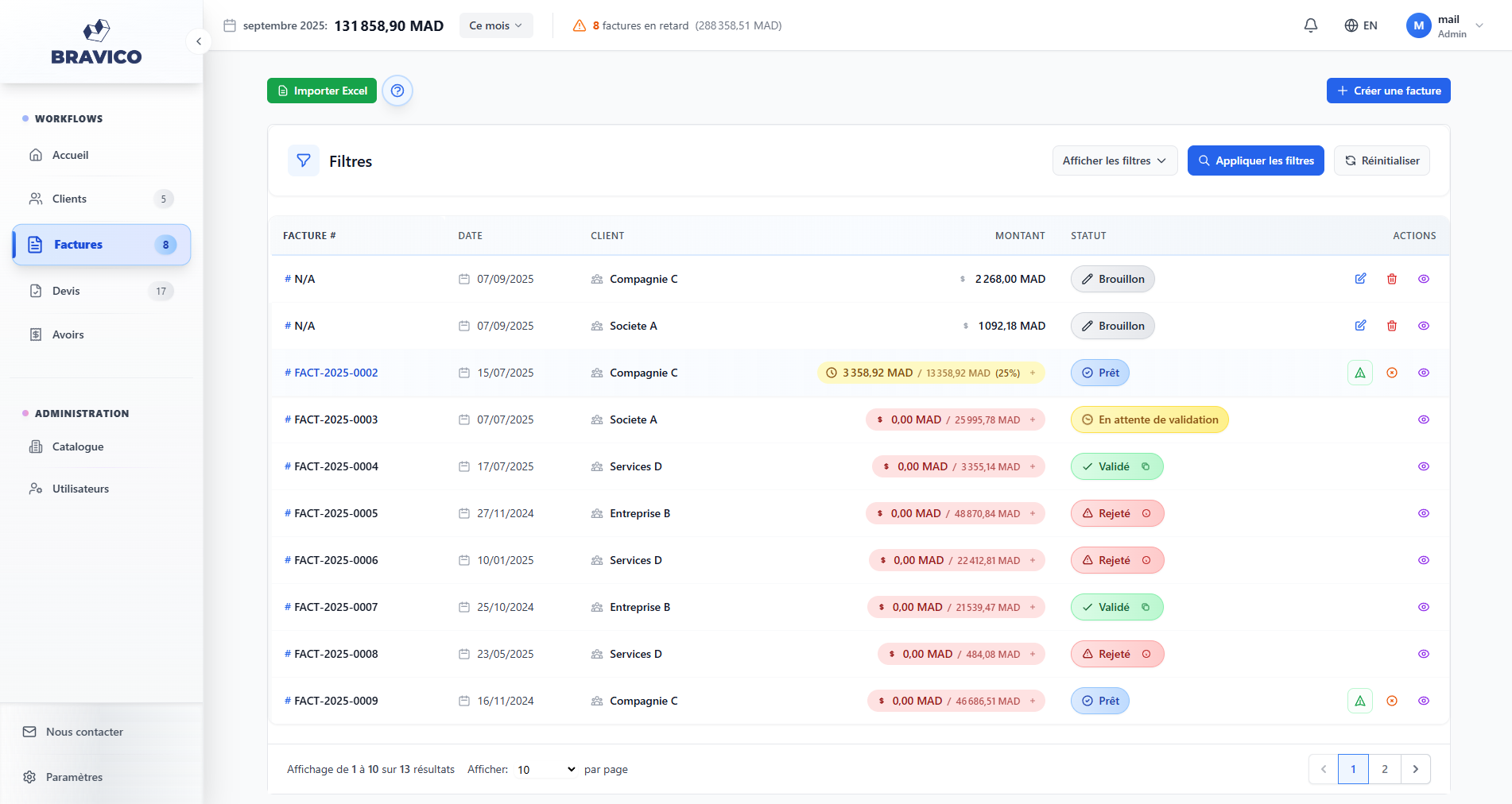
Task: Open the Devis section
Action: 102,291
